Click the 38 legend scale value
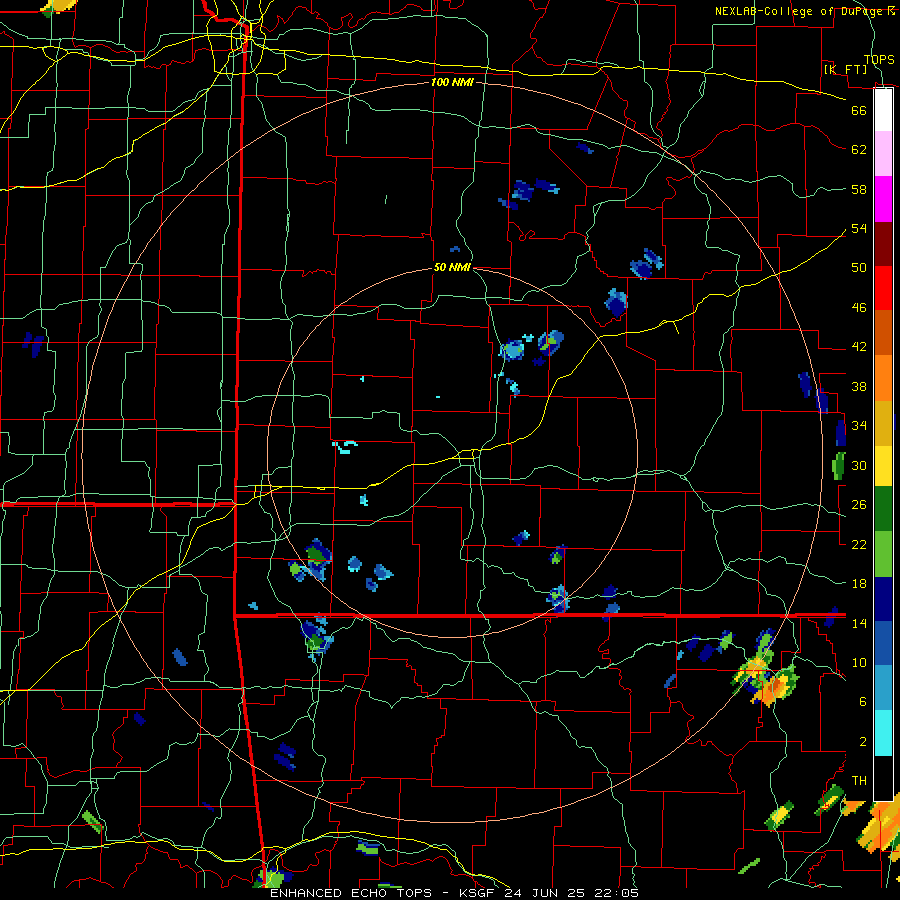Viewport: 900px width, 900px height. pos(859,387)
